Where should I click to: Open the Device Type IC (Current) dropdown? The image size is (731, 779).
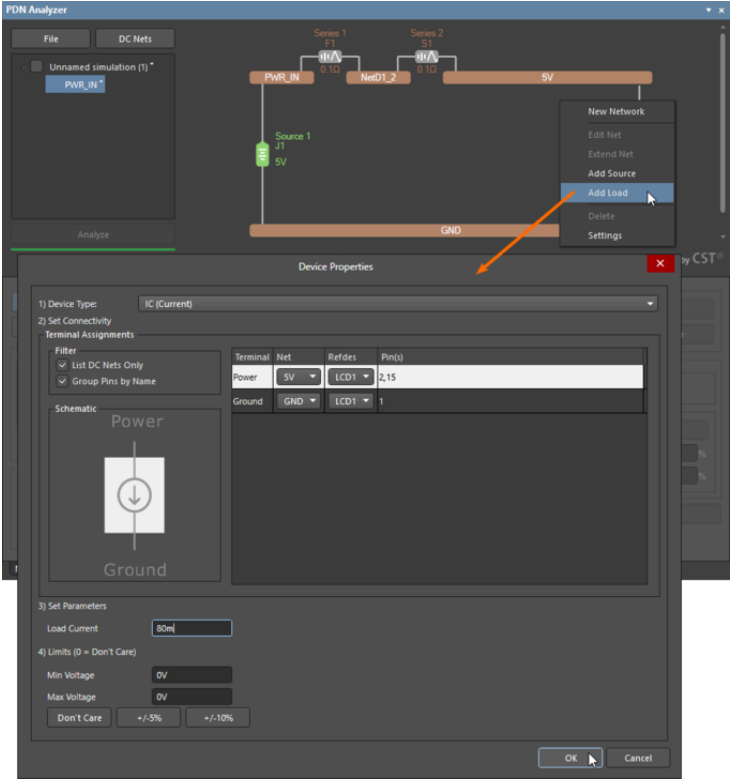[398, 304]
